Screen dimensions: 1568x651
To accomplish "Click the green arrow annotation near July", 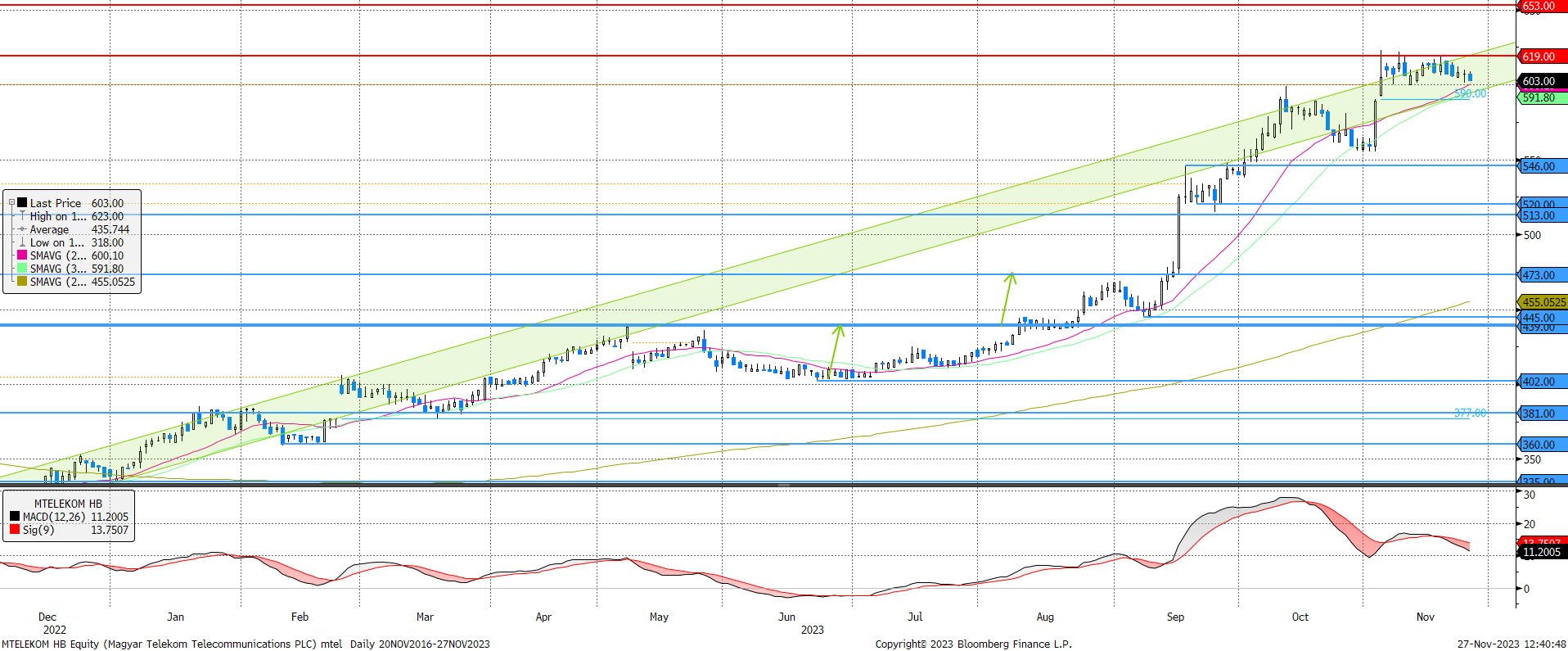I will click(x=1007, y=297).
